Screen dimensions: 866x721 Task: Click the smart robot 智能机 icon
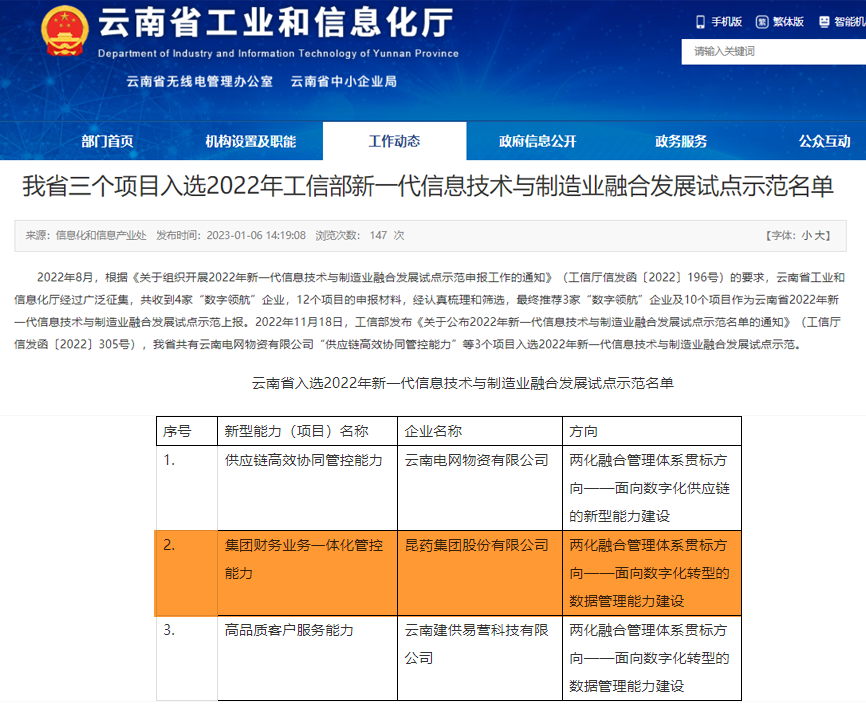(824, 22)
